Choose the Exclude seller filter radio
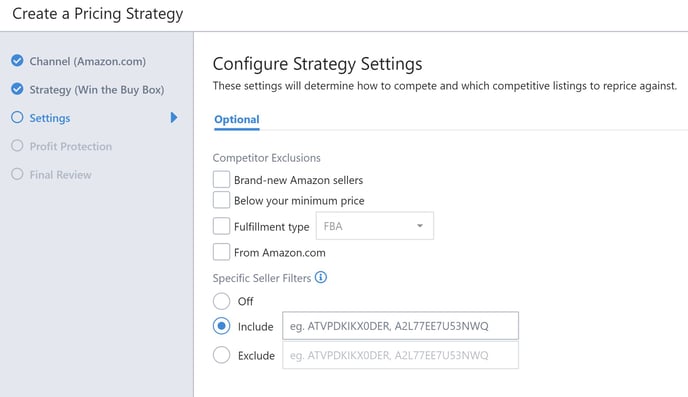 [221, 355]
